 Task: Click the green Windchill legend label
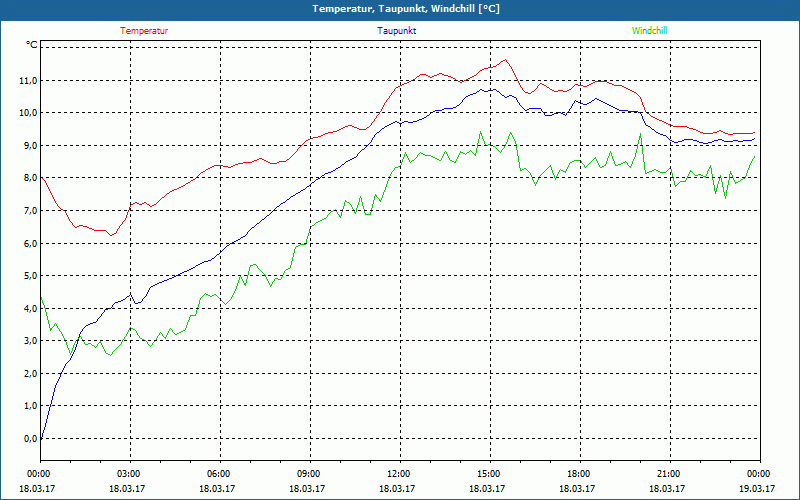[649, 31]
